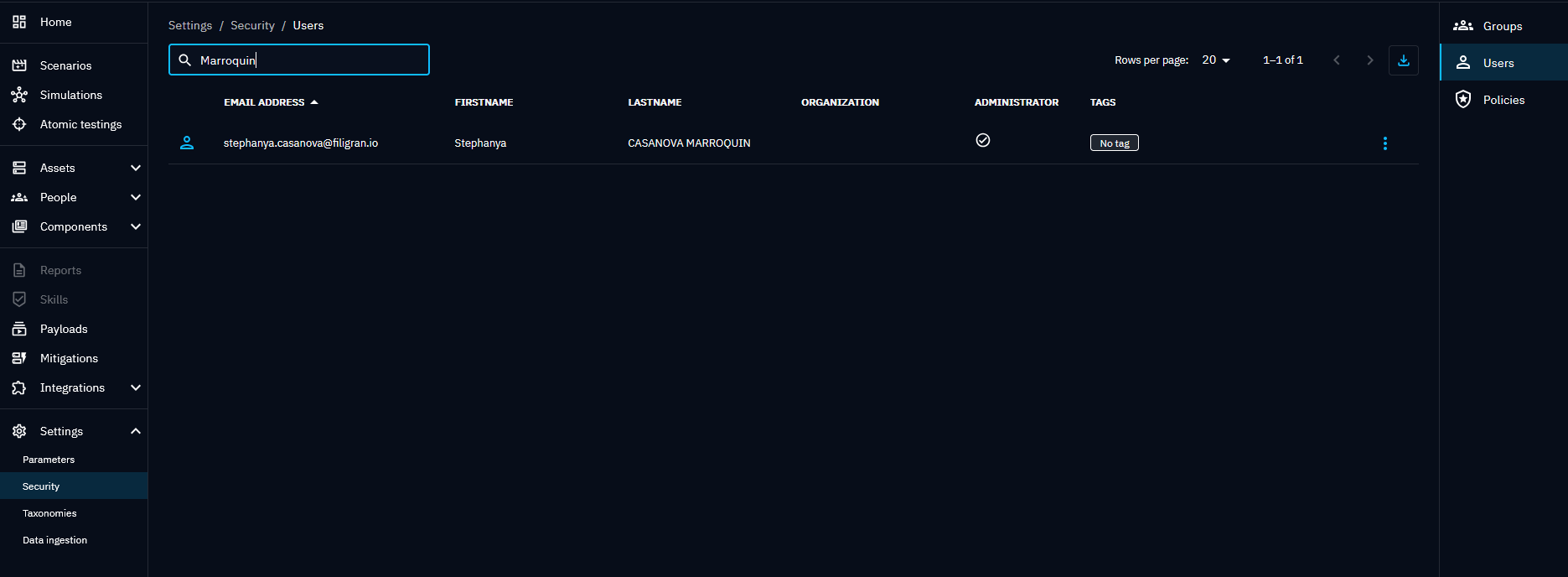Collapse the Settings sidebar menu
This screenshot has height=577, width=1568.
tap(135, 431)
